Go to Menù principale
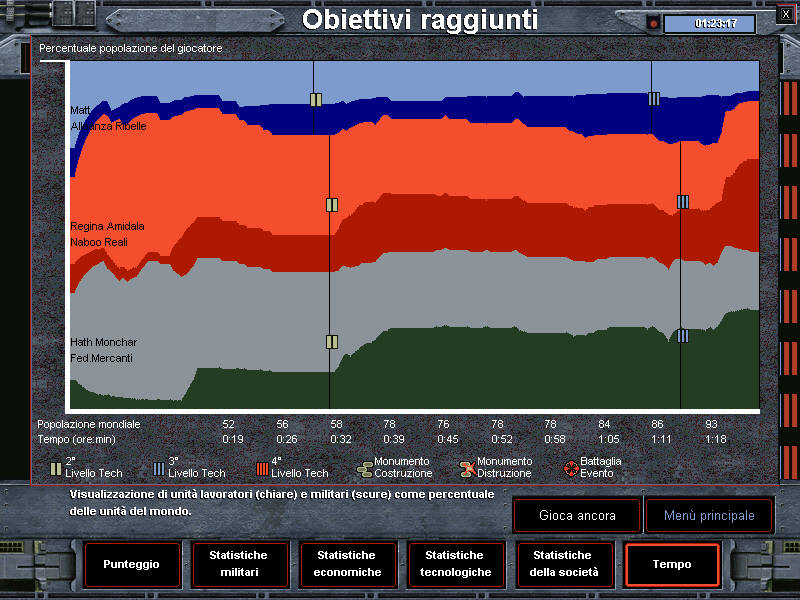Image resolution: width=800 pixels, height=600 pixels. (x=708, y=516)
